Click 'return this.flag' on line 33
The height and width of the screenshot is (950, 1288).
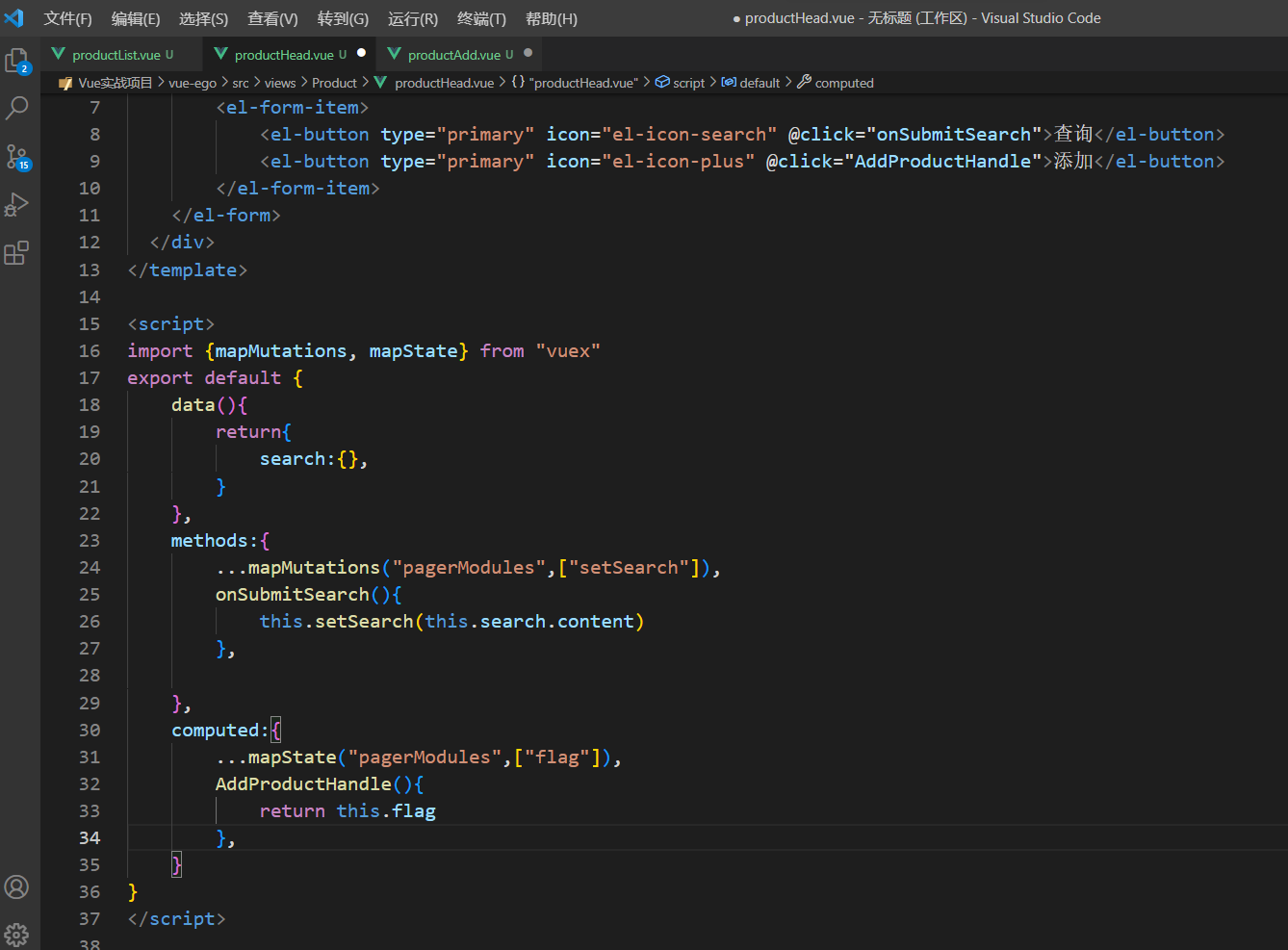click(348, 811)
